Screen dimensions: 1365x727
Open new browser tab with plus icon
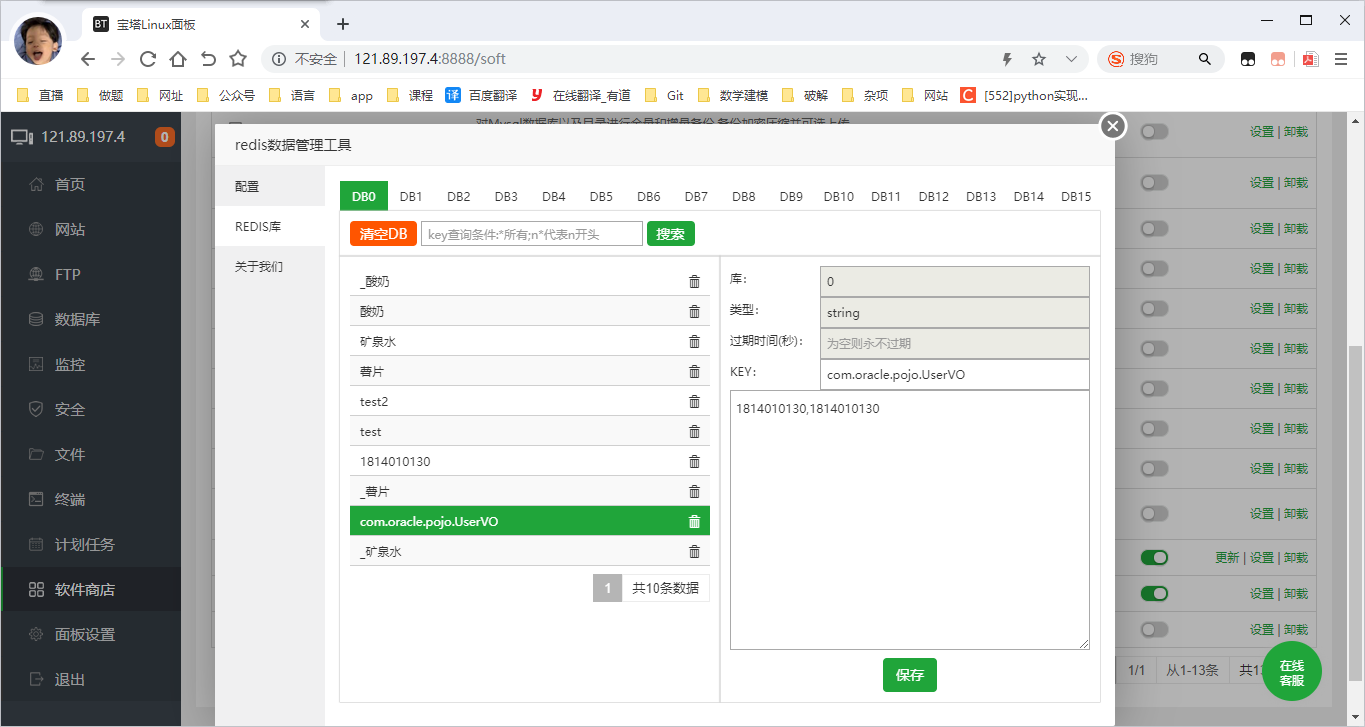(x=343, y=24)
